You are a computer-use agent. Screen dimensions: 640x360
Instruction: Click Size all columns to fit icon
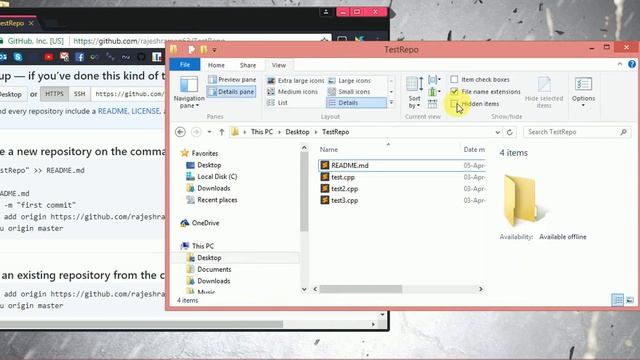click(432, 104)
